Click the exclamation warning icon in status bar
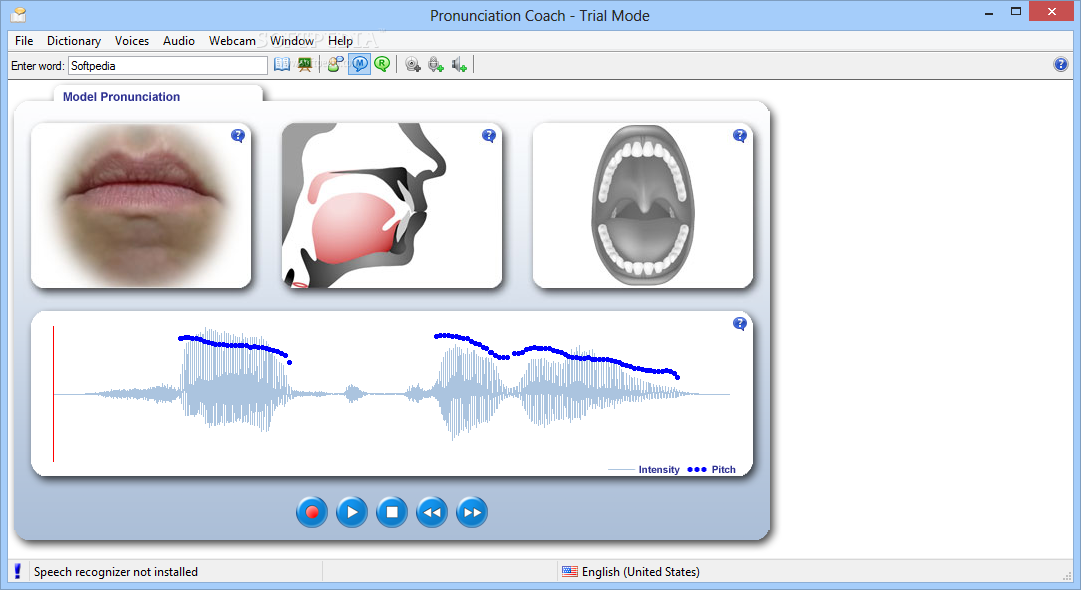Screen dimensions: 1081x590 (18, 571)
